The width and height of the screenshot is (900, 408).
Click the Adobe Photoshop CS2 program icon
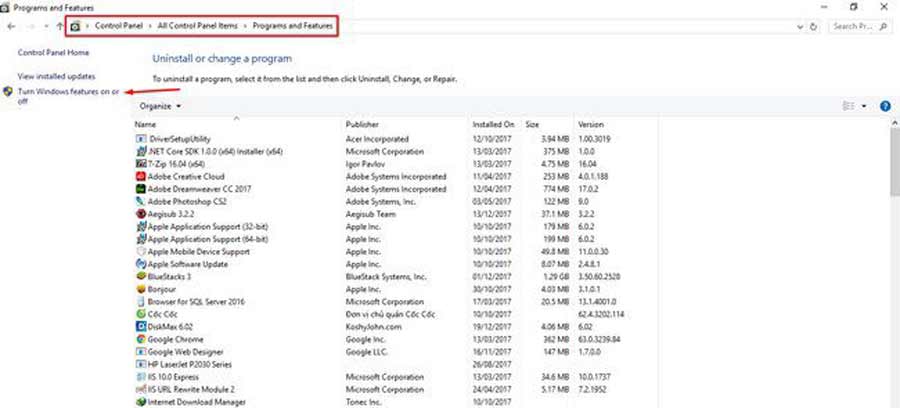coord(139,200)
